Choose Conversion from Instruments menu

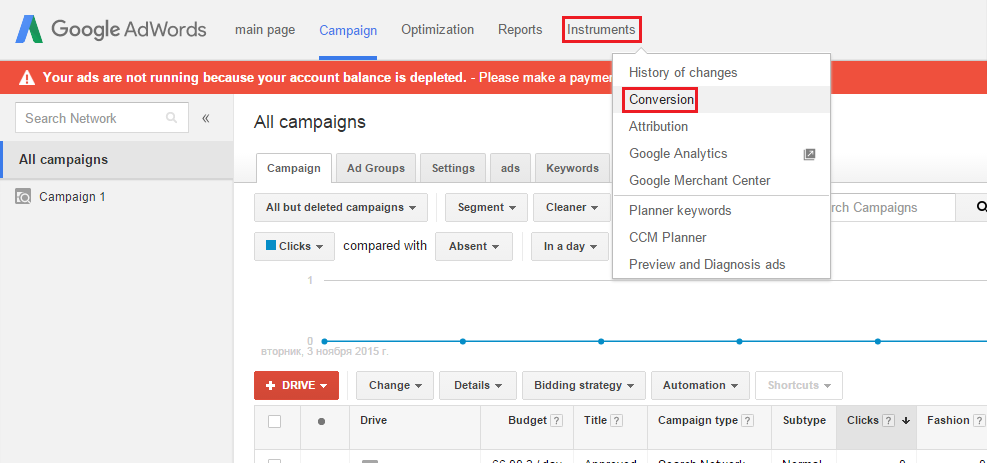click(721, 99)
